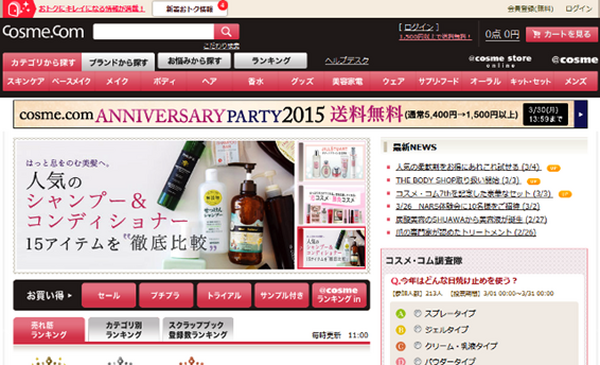Open the 美容家電 category
Viewport: 600px width, 365px height.
click(x=347, y=81)
